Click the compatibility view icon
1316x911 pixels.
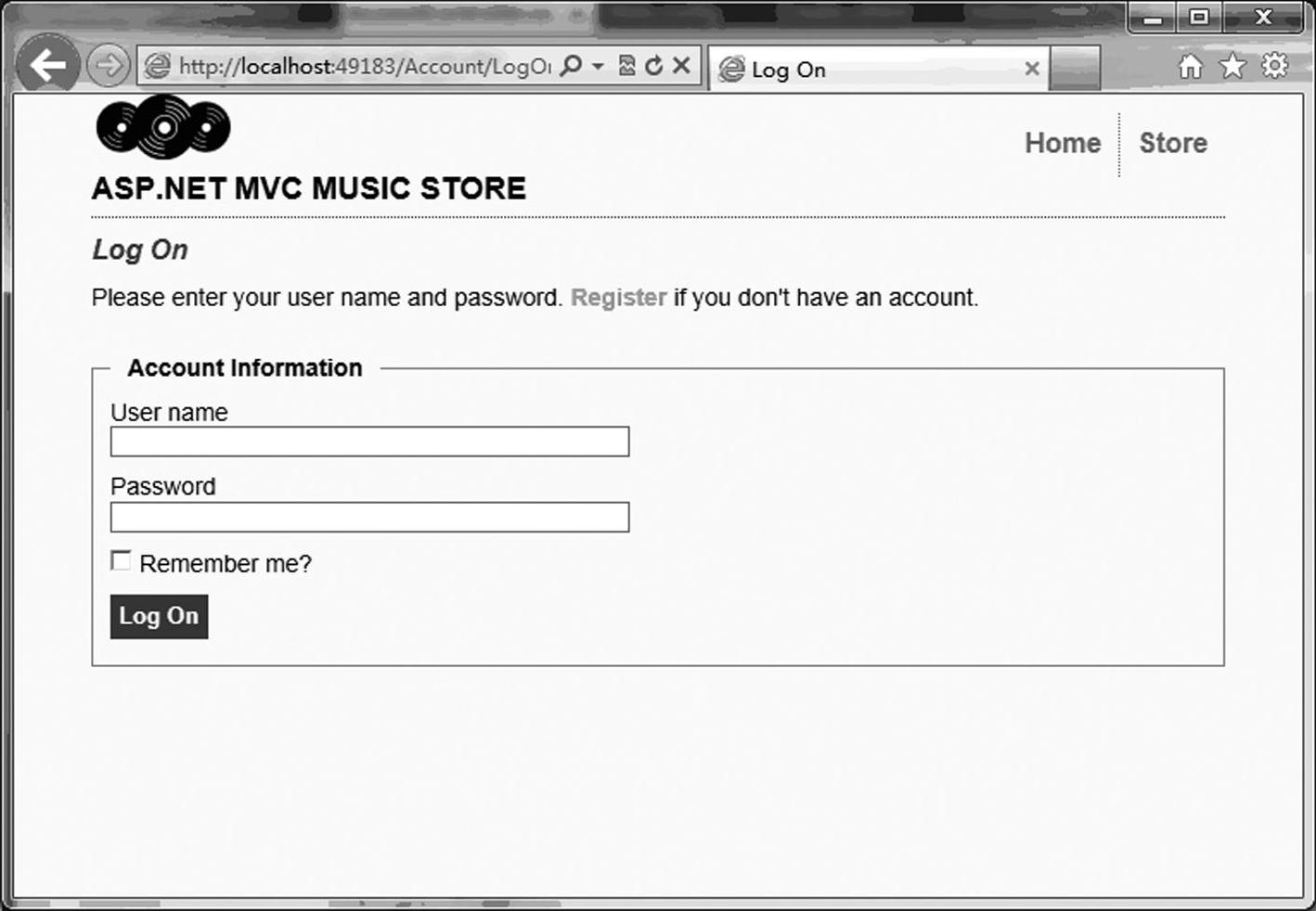pos(626,65)
